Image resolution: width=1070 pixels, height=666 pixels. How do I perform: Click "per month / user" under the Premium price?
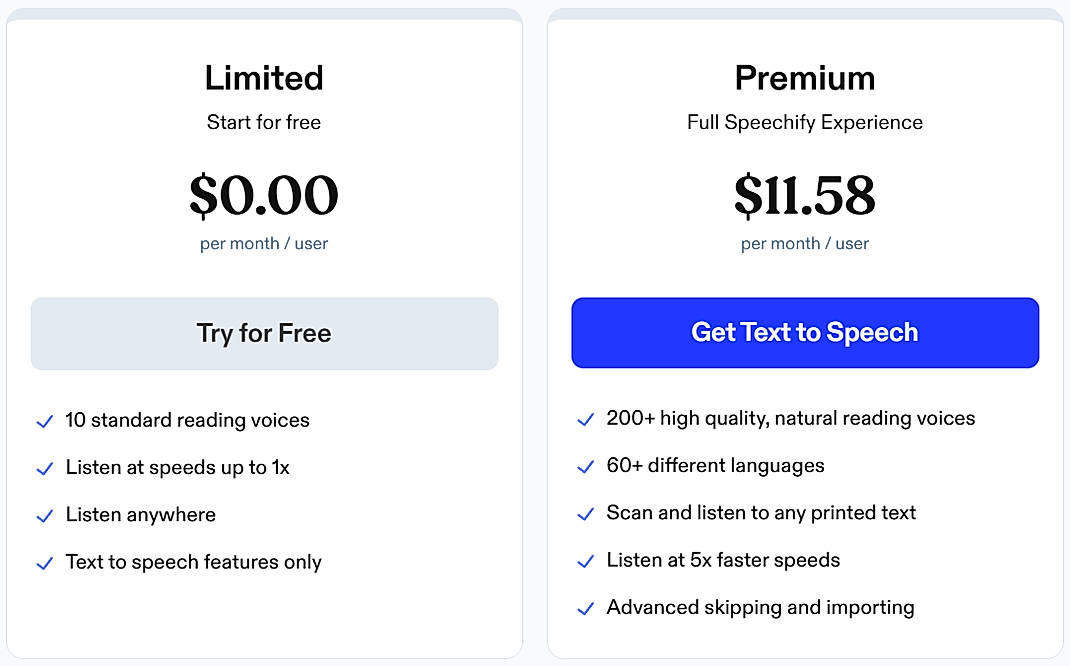tap(805, 243)
